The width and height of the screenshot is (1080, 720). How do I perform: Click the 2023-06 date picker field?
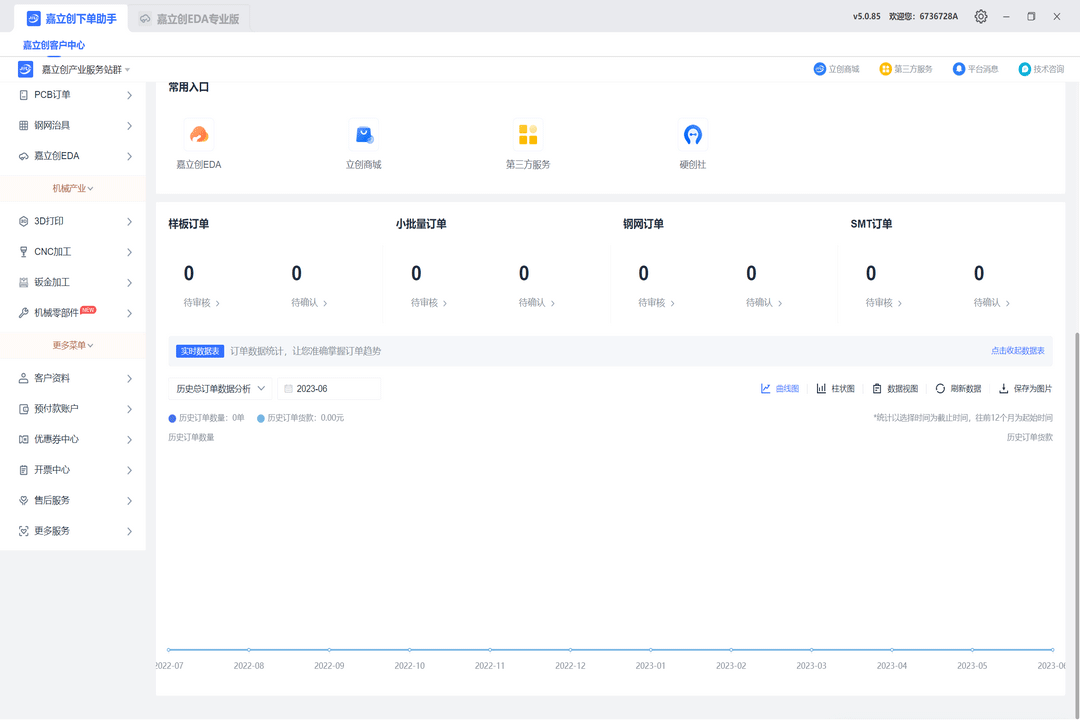coord(329,389)
